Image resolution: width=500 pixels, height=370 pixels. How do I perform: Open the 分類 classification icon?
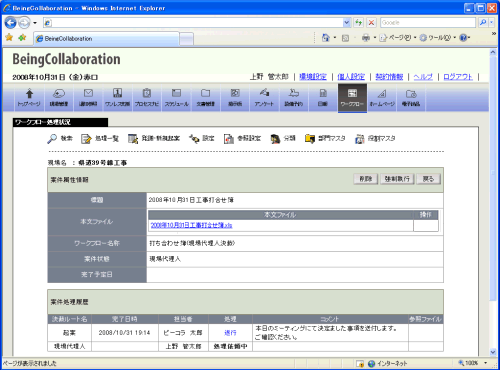tap(275, 138)
